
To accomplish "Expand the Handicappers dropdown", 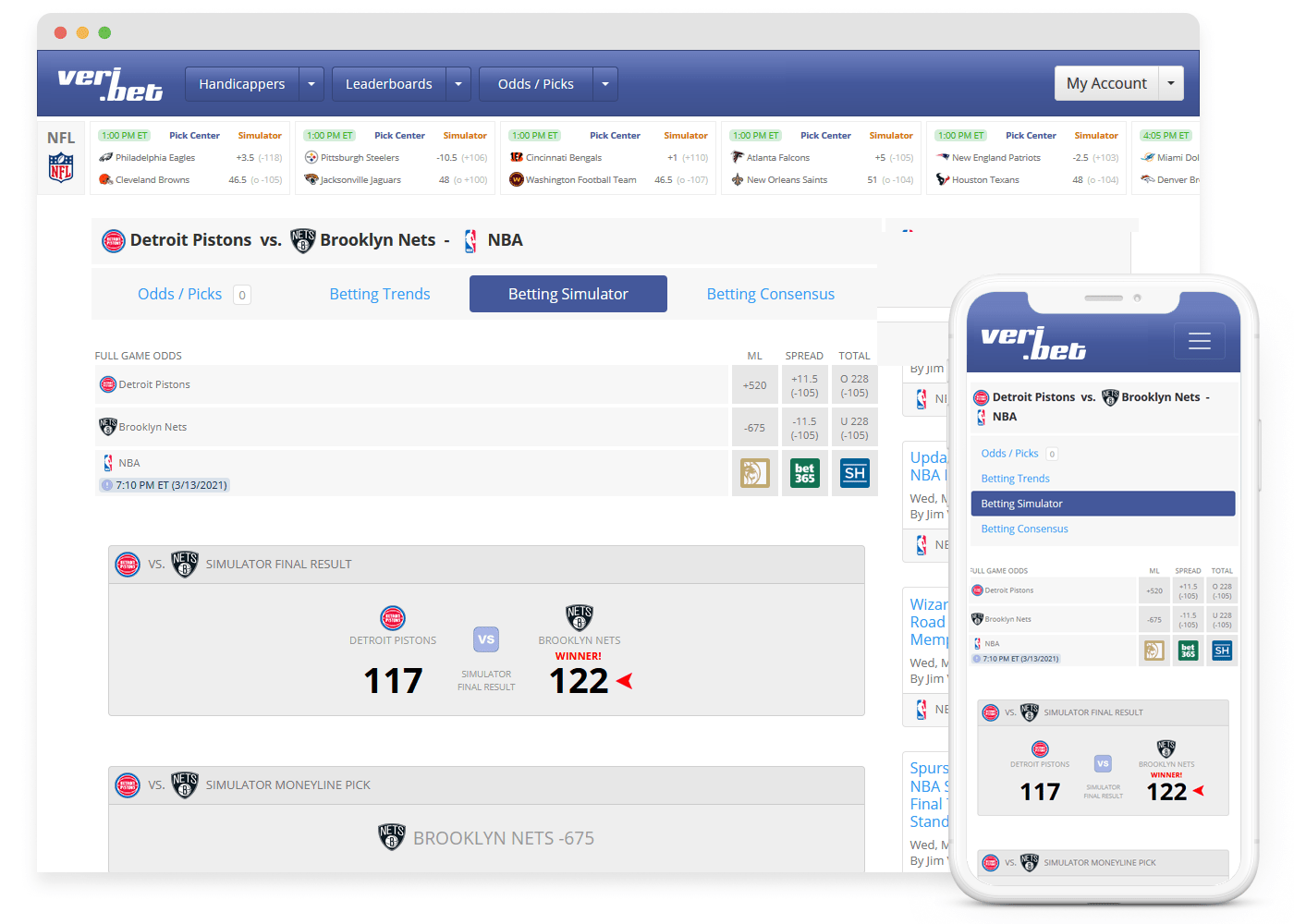I will (311, 83).
